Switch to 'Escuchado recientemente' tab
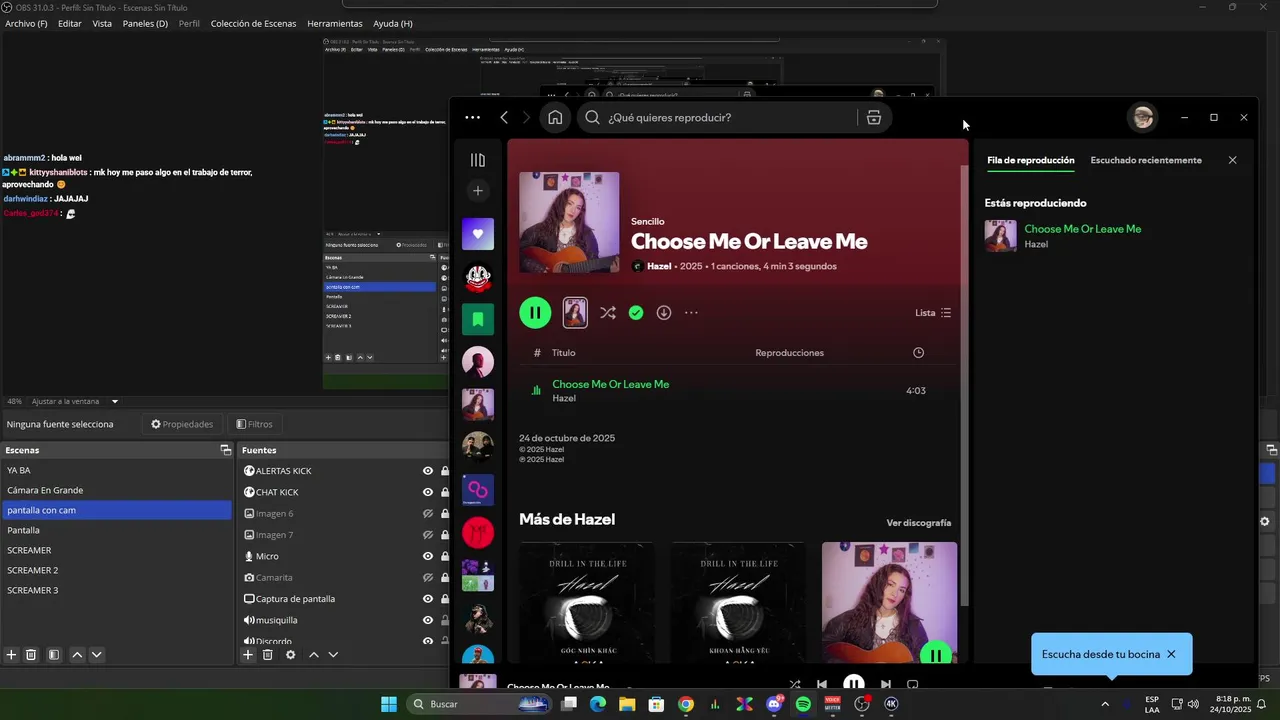Viewport: 1280px width, 720px height. tap(1146, 160)
